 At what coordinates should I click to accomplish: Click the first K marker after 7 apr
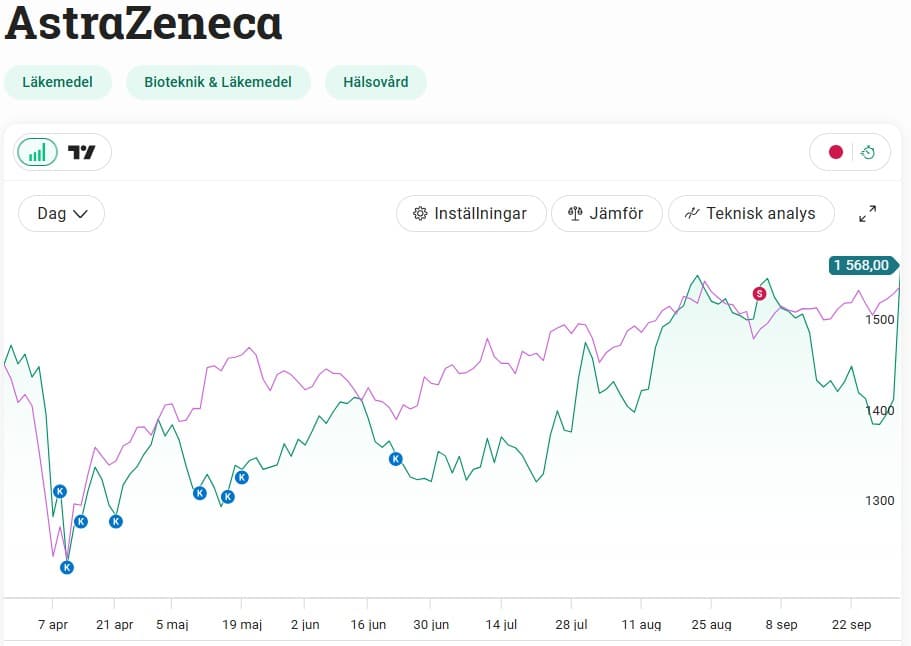click(x=60, y=491)
